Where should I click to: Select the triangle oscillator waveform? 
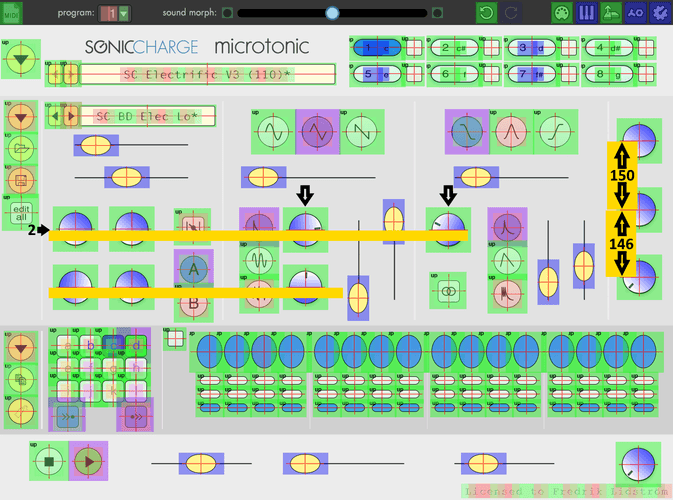click(317, 132)
